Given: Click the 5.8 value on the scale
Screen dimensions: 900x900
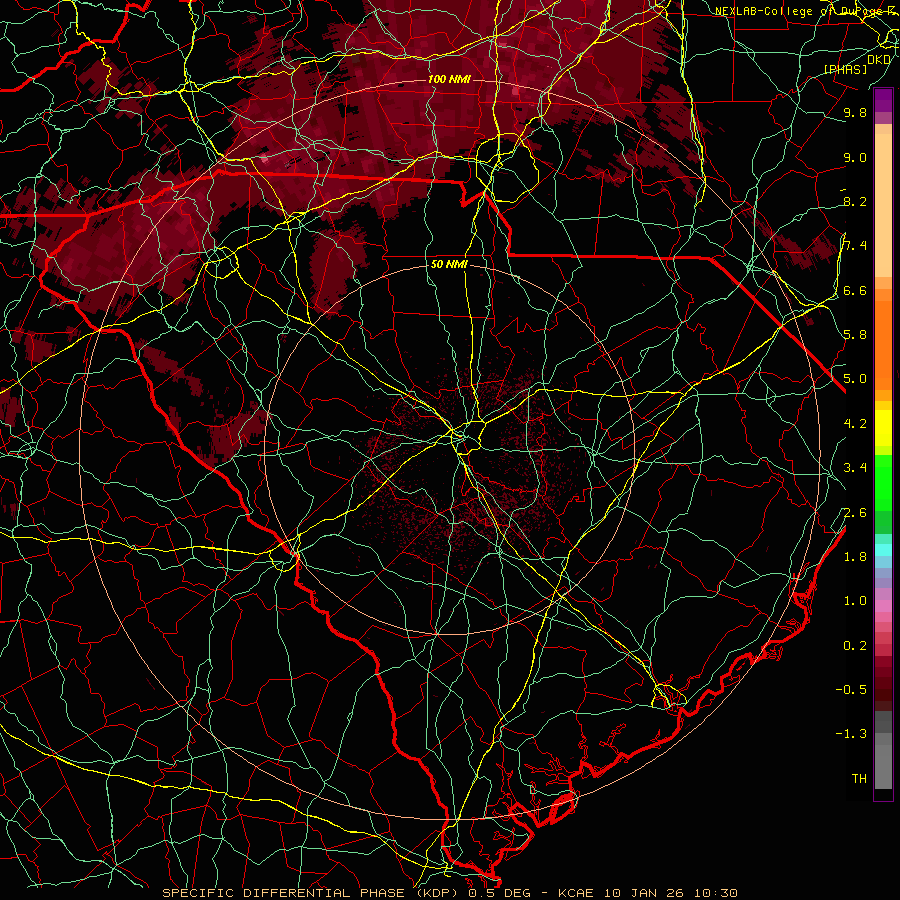Looking at the screenshot, I should pos(855,335).
